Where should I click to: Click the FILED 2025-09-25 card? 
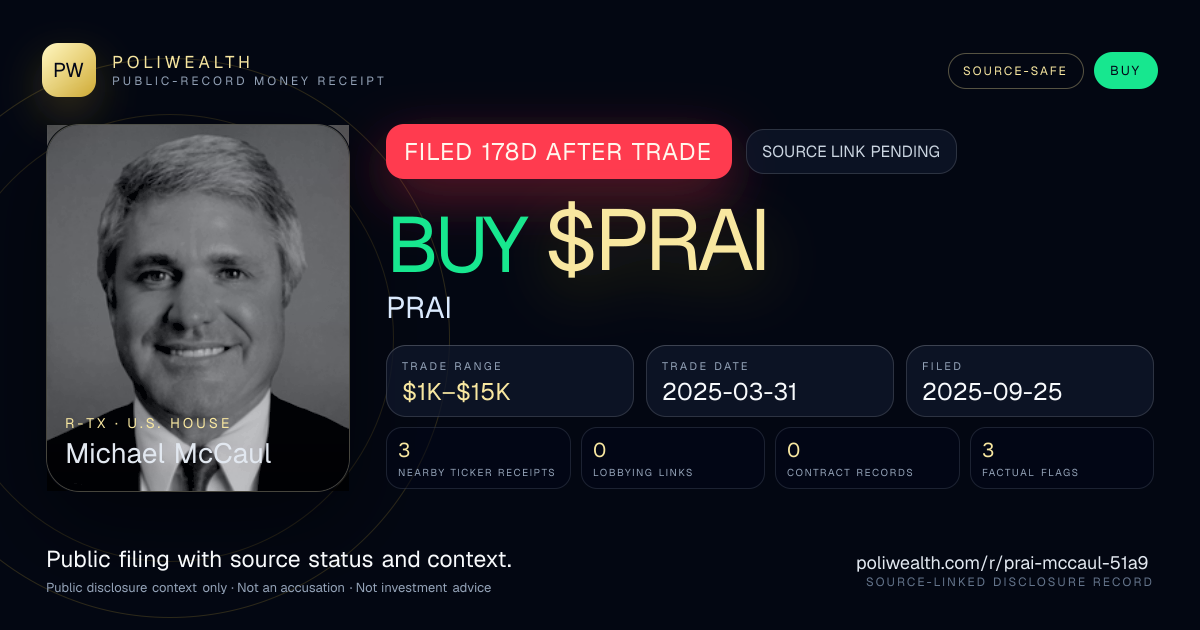pos(1030,381)
